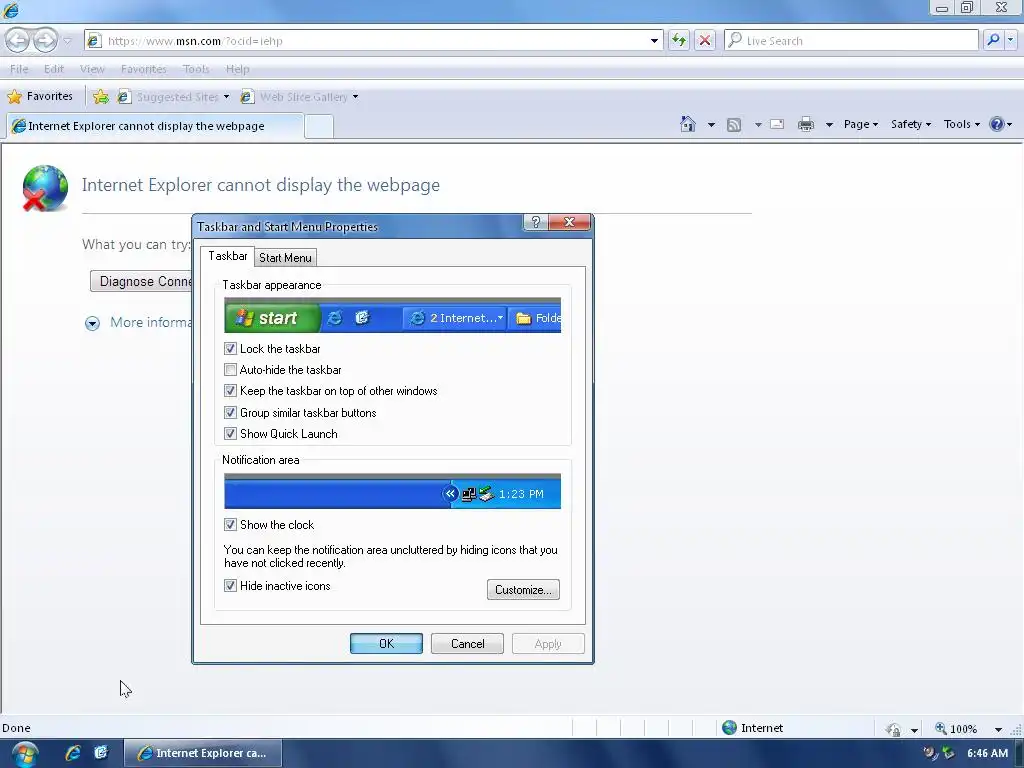Open the View menu

click(92, 69)
